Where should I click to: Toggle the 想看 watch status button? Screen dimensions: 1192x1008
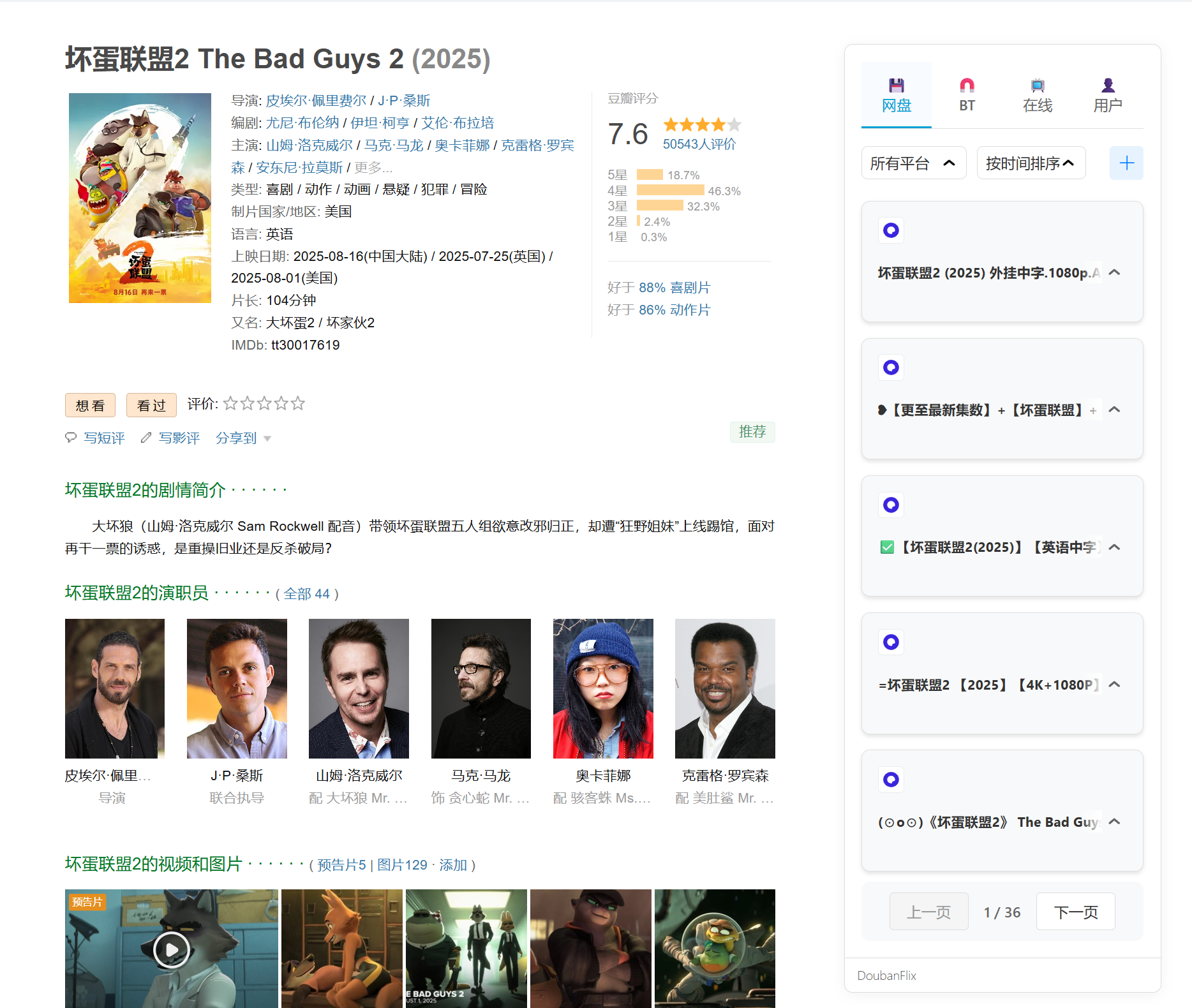click(89, 404)
